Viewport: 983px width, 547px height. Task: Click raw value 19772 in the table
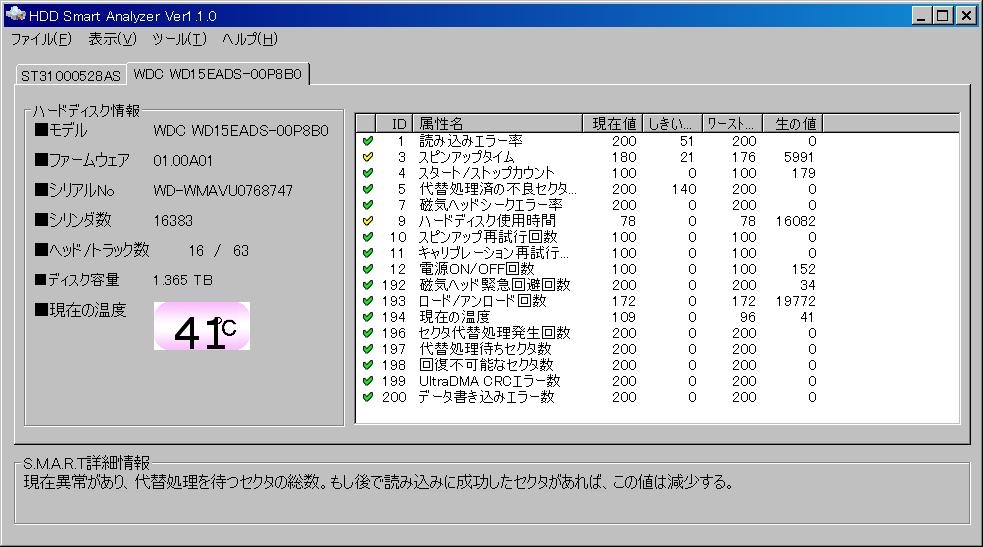coord(796,301)
